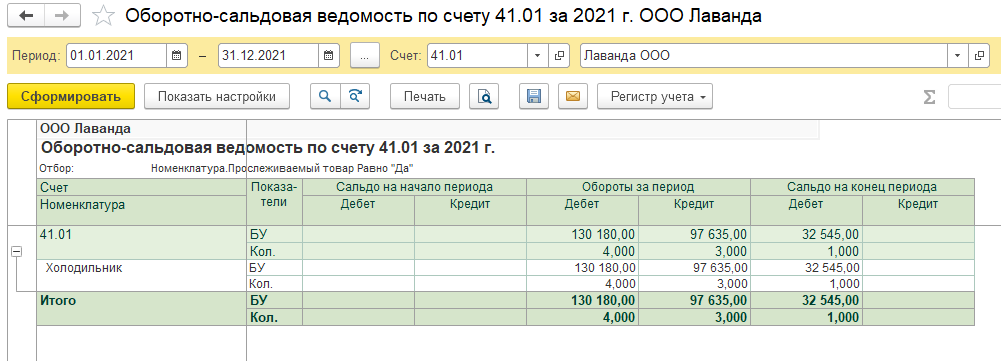
Task: Open period selection with ellipsis button
Action: 365,56
